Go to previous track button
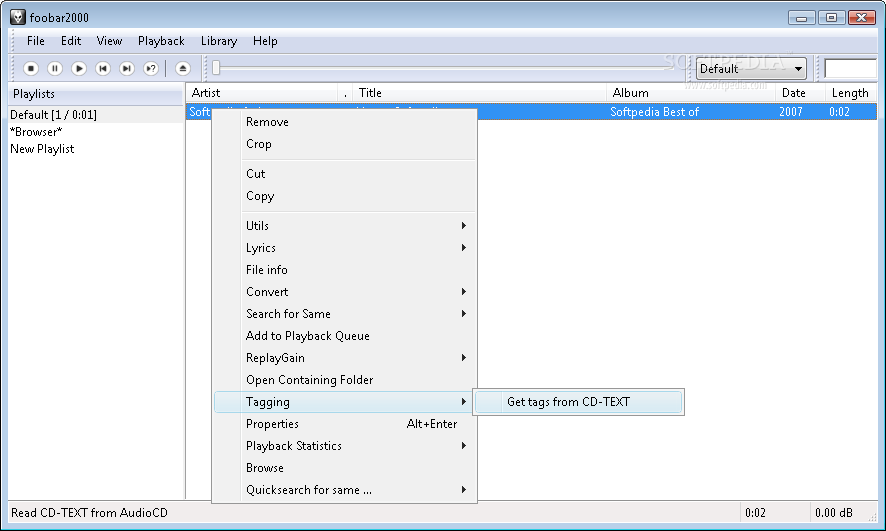Viewport: 886px width, 531px height. [x=103, y=68]
